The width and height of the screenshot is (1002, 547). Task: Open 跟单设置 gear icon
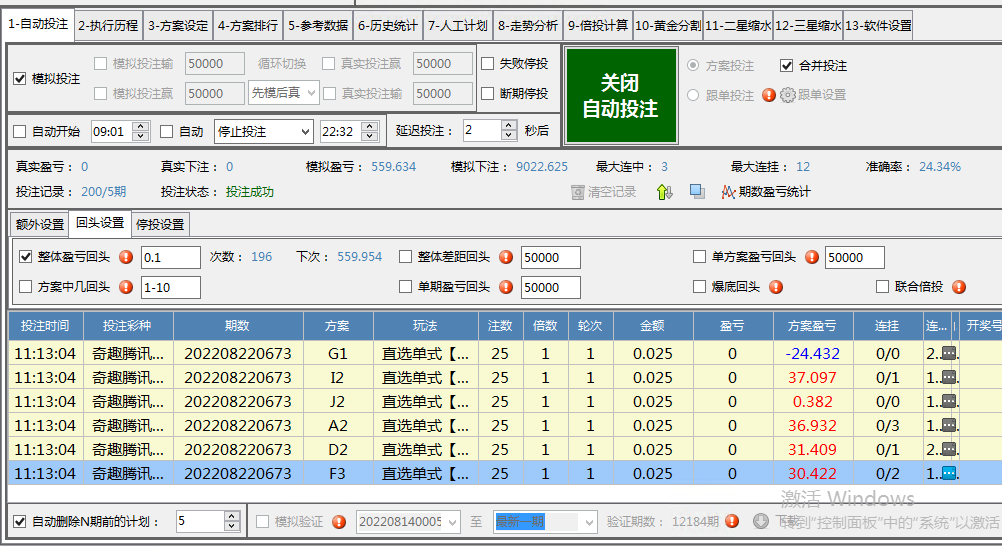point(788,95)
